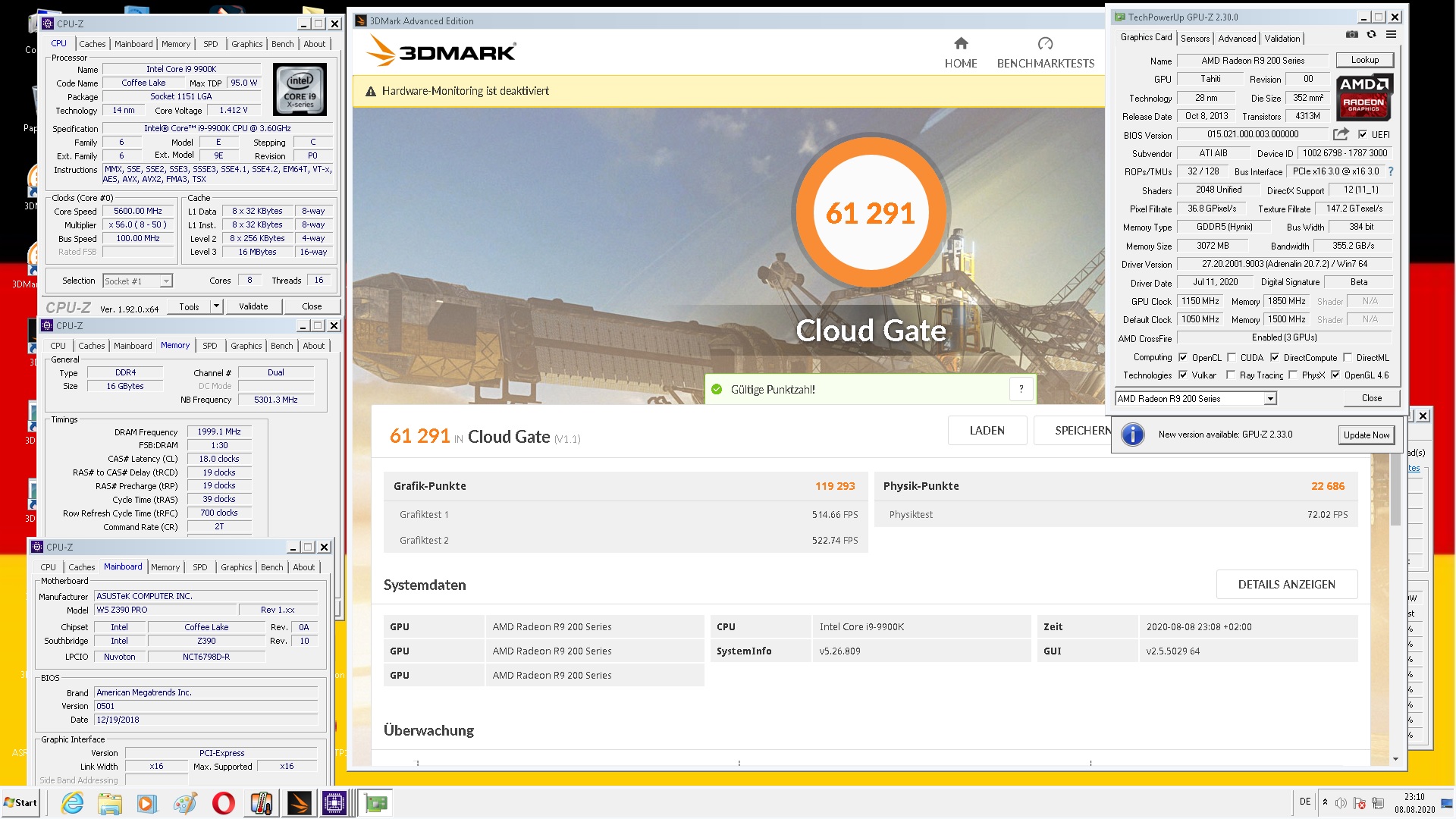Click the Action Center flag tray icon

click(x=1359, y=803)
